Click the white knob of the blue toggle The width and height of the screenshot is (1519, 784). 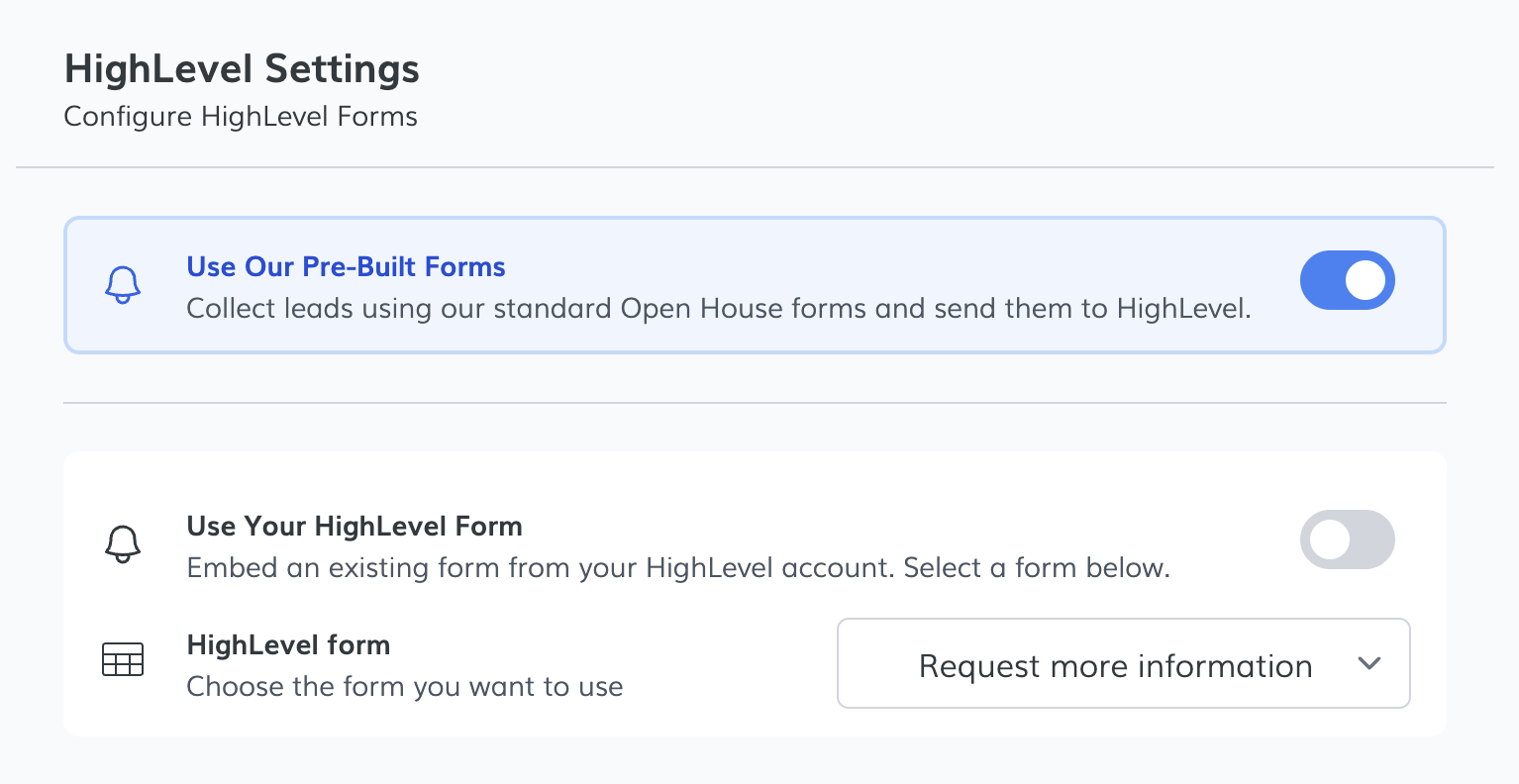coord(1366,280)
